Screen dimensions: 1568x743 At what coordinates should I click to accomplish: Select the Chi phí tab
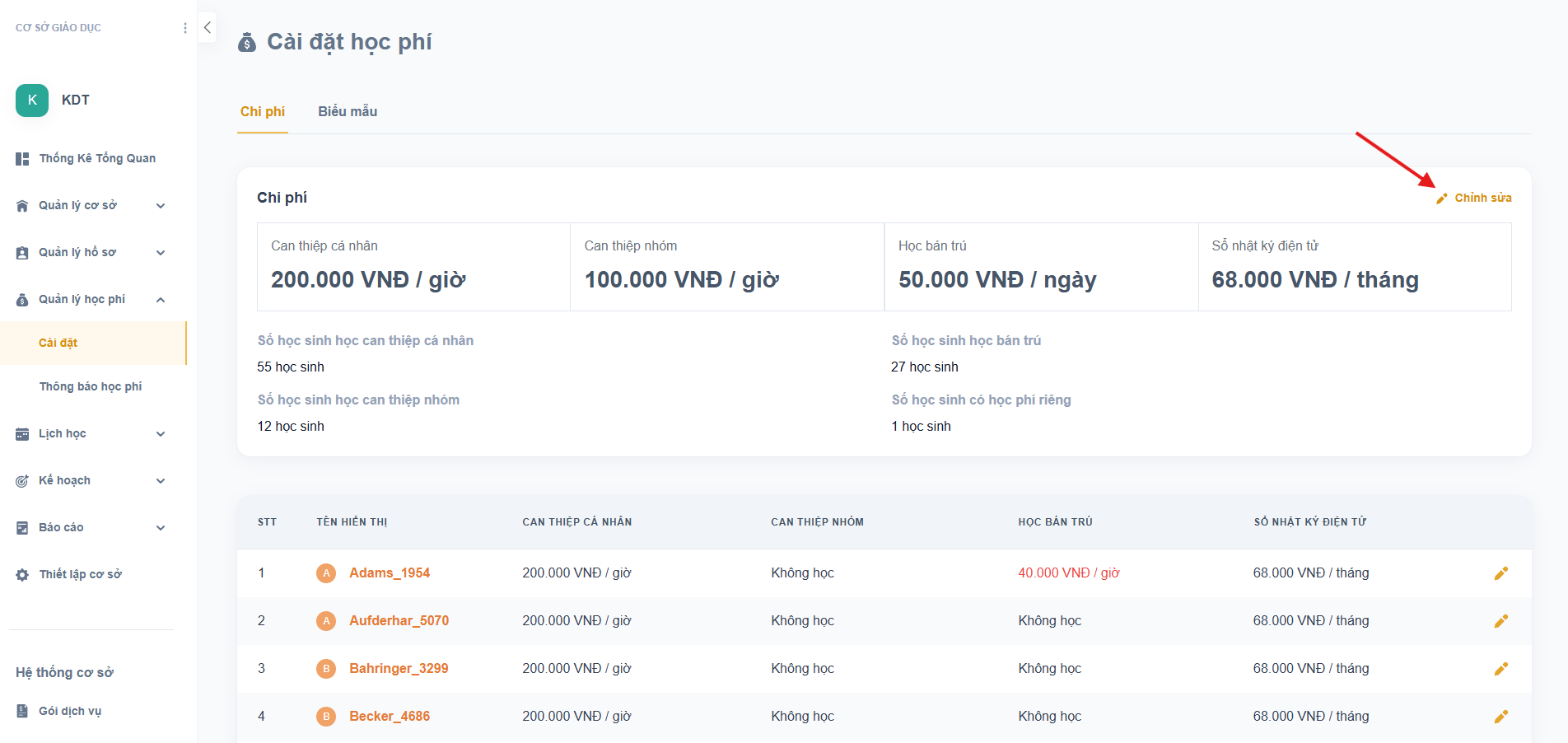(x=263, y=112)
